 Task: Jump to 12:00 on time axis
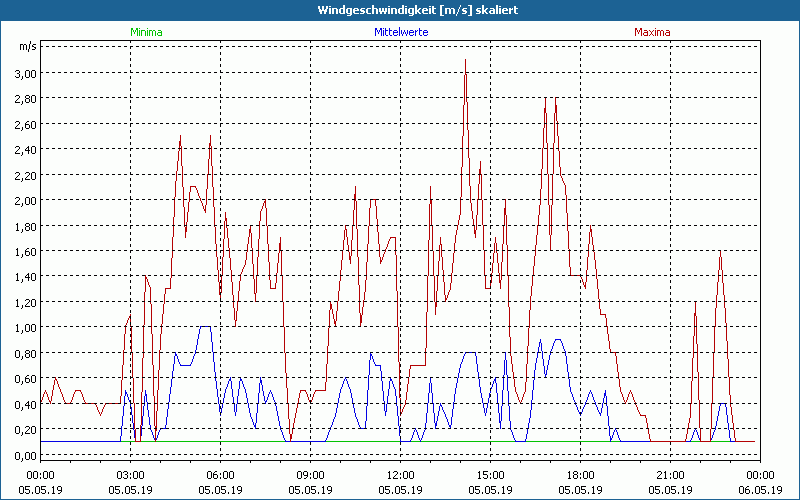click(x=400, y=475)
